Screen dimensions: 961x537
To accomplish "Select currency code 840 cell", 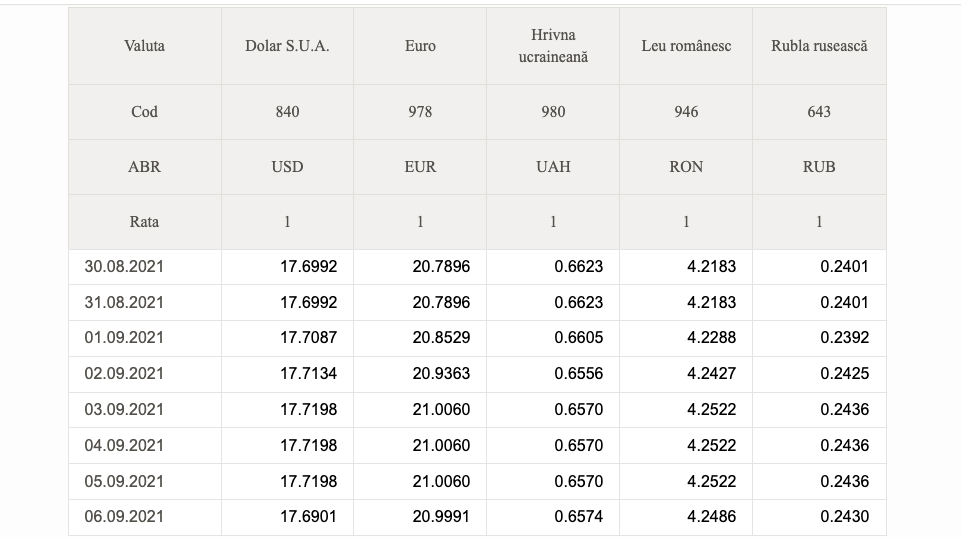I will (287, 112).
